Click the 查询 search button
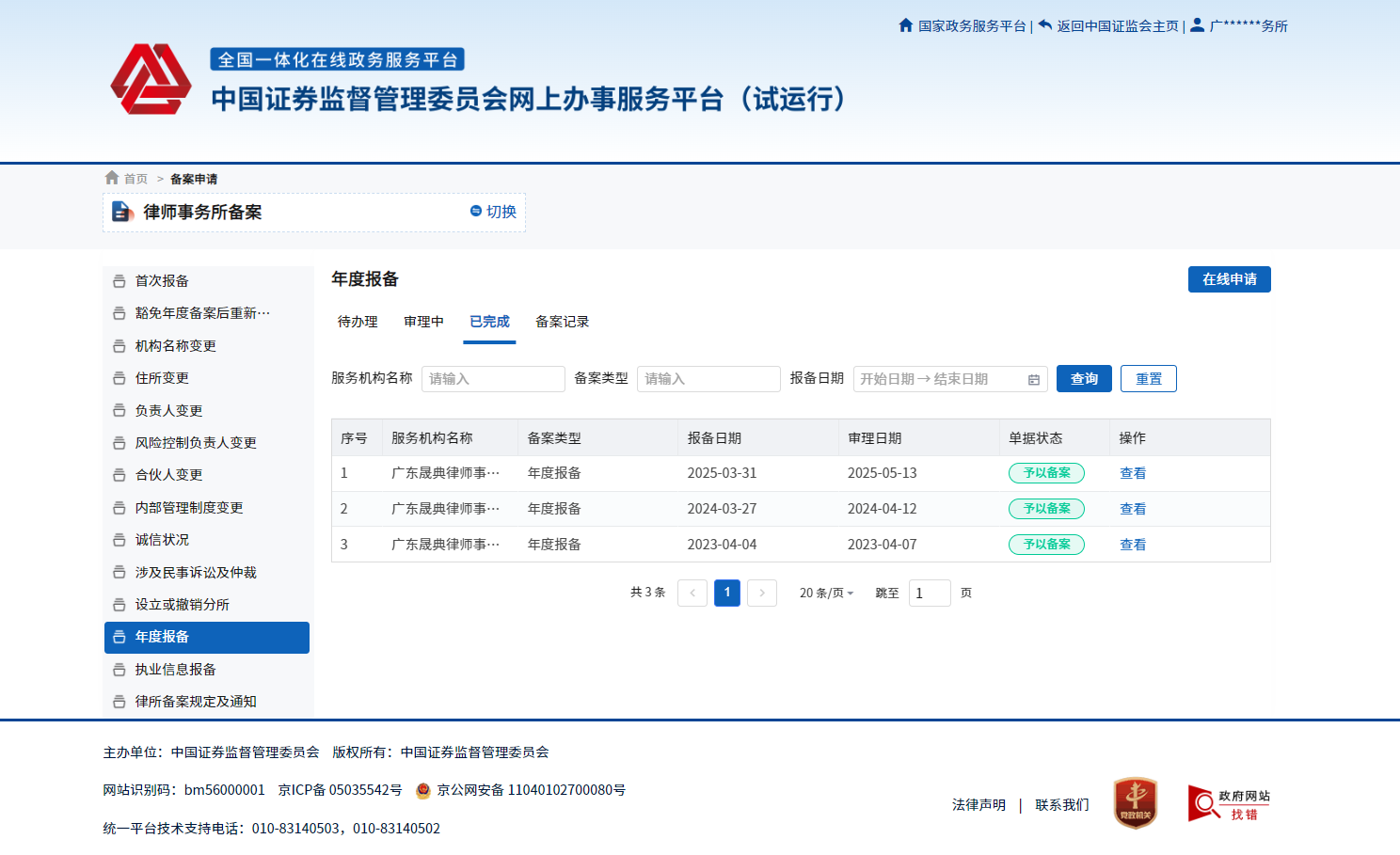This screenshot has height=855, width=1400. pyautogui.click(x=1084, y=378)
